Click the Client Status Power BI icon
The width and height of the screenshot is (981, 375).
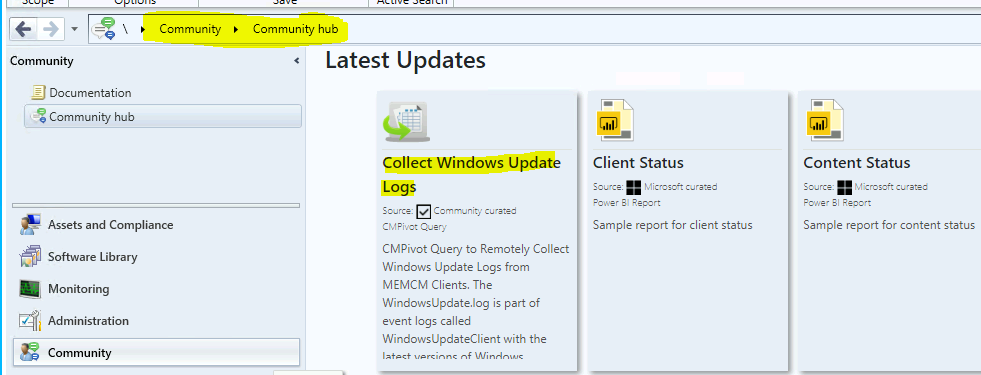[616, 120]
